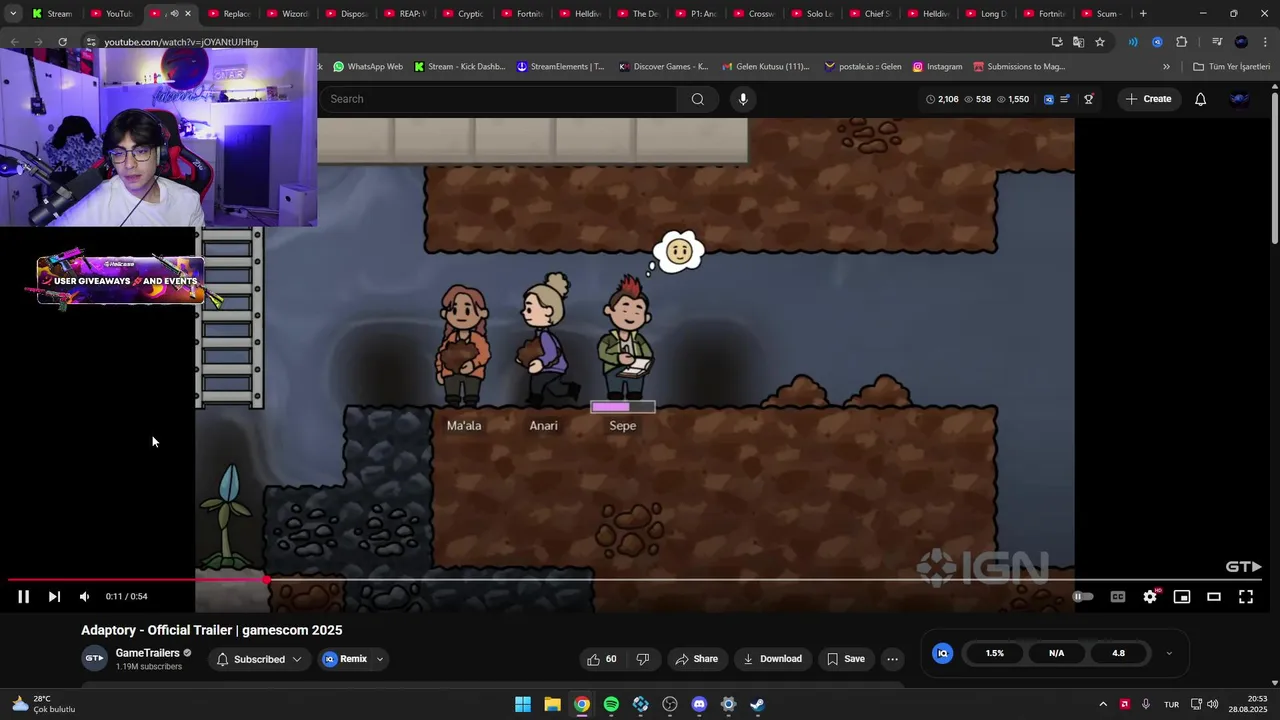The width and height of the screenshot is (1280, 720).
Task: Open Windows Start menu
Action: [523, 705]
